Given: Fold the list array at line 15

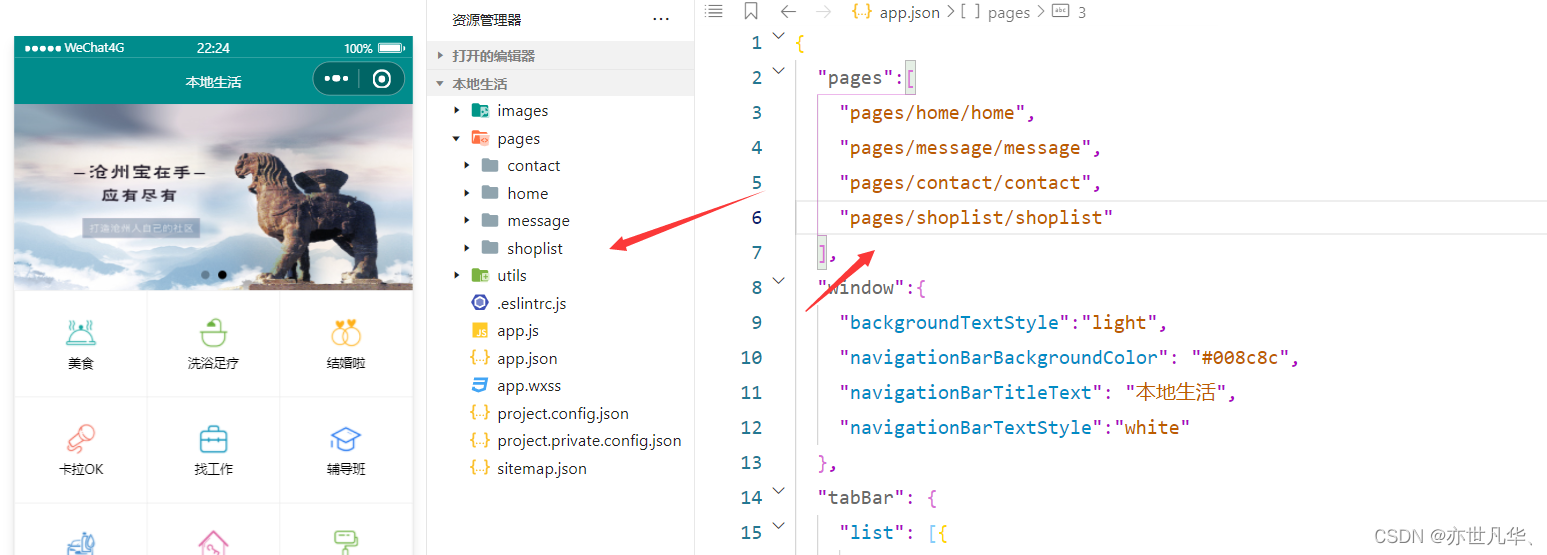Looking at the screenshot, I should tap(779, 527).
